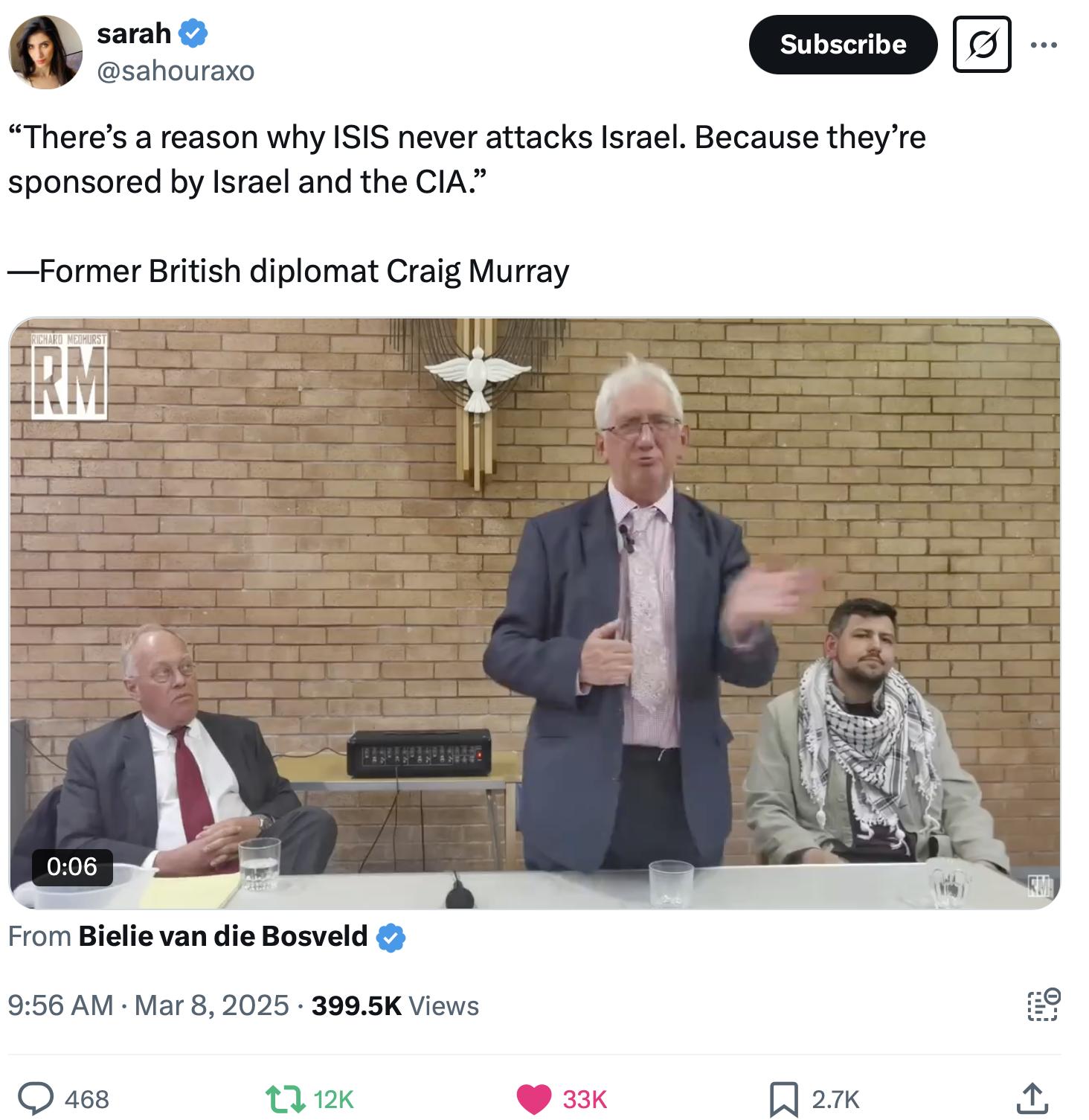Click the sarah display name
Viewport: 1089px width, 1120px height.
[x=134, y=33]
